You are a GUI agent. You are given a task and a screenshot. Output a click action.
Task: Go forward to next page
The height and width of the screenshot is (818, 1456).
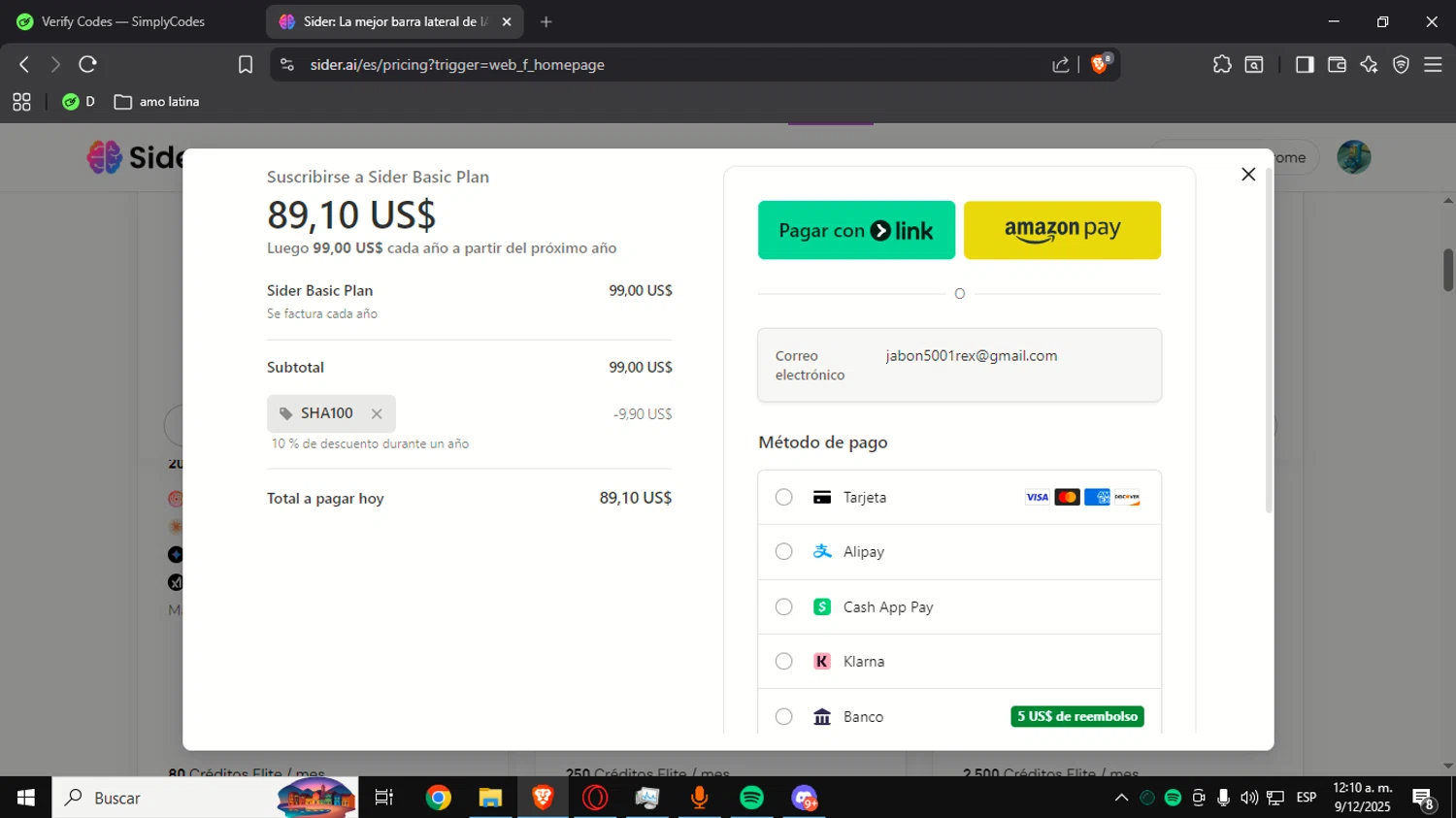[55, 64]
